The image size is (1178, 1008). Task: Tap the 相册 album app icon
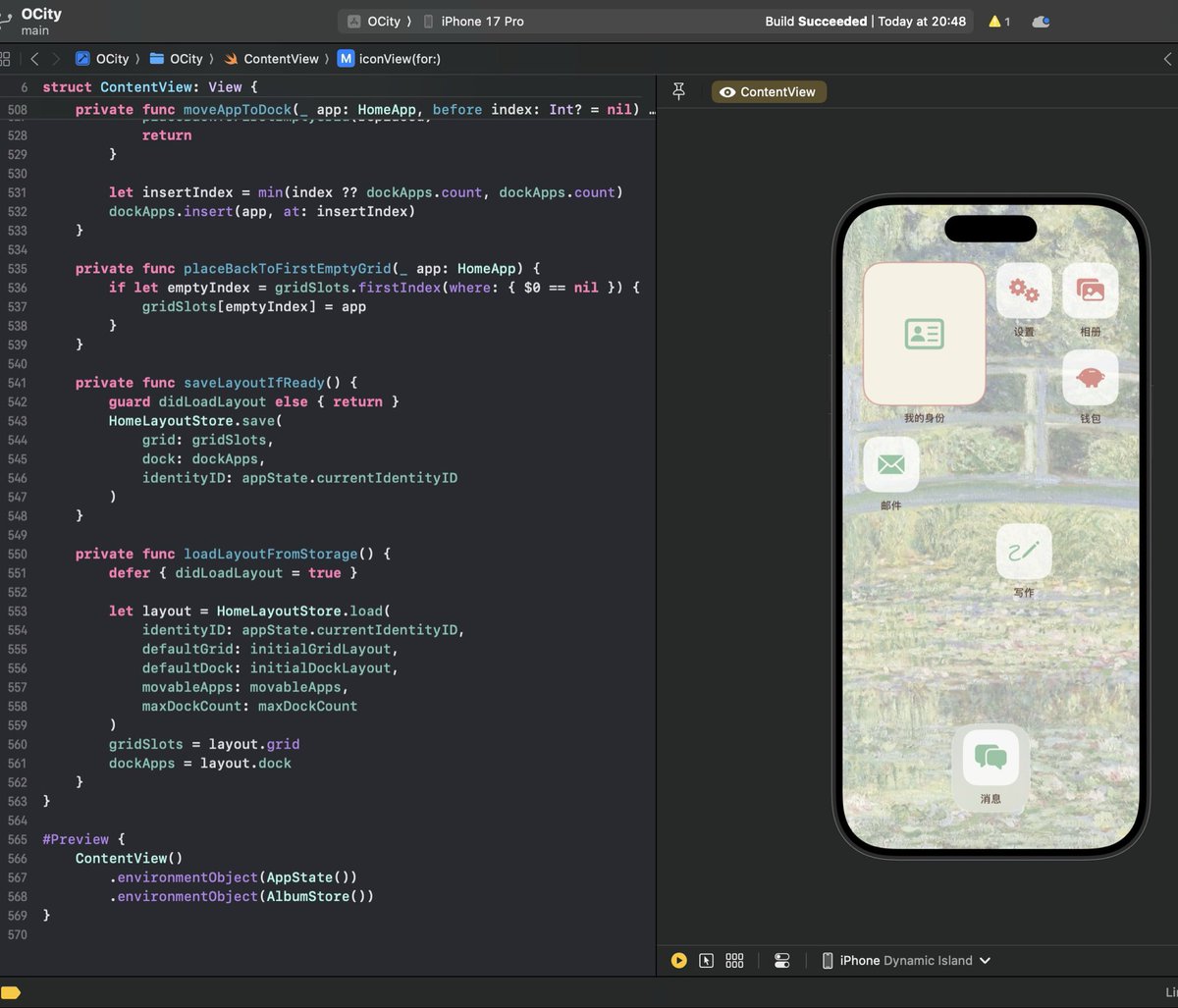(x=1090, y=291)
